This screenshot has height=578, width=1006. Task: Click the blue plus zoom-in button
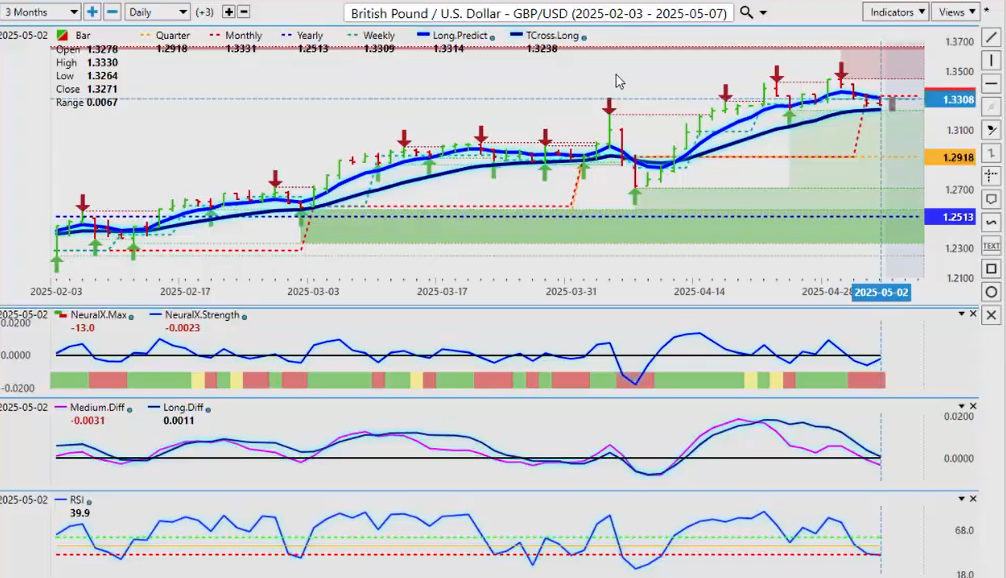point(92,12)
